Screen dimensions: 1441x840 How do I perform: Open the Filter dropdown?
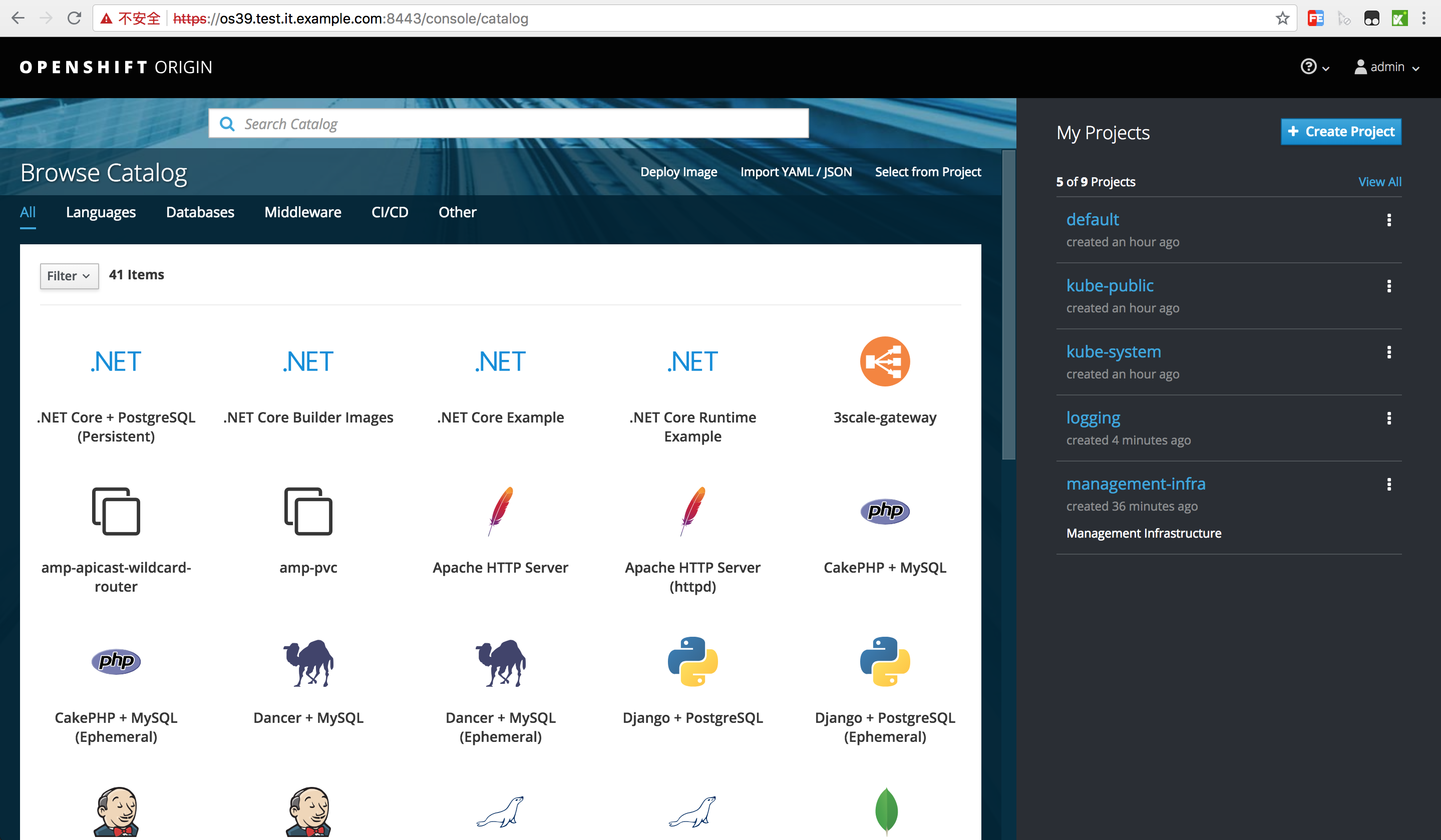coord(69,276)
